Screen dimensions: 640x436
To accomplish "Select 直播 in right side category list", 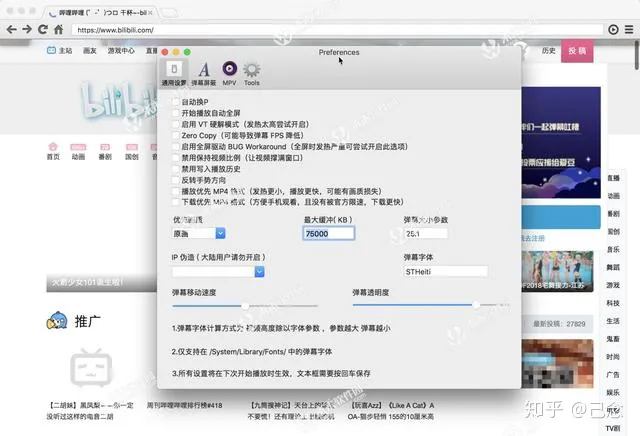I will (x=613, y=178).
